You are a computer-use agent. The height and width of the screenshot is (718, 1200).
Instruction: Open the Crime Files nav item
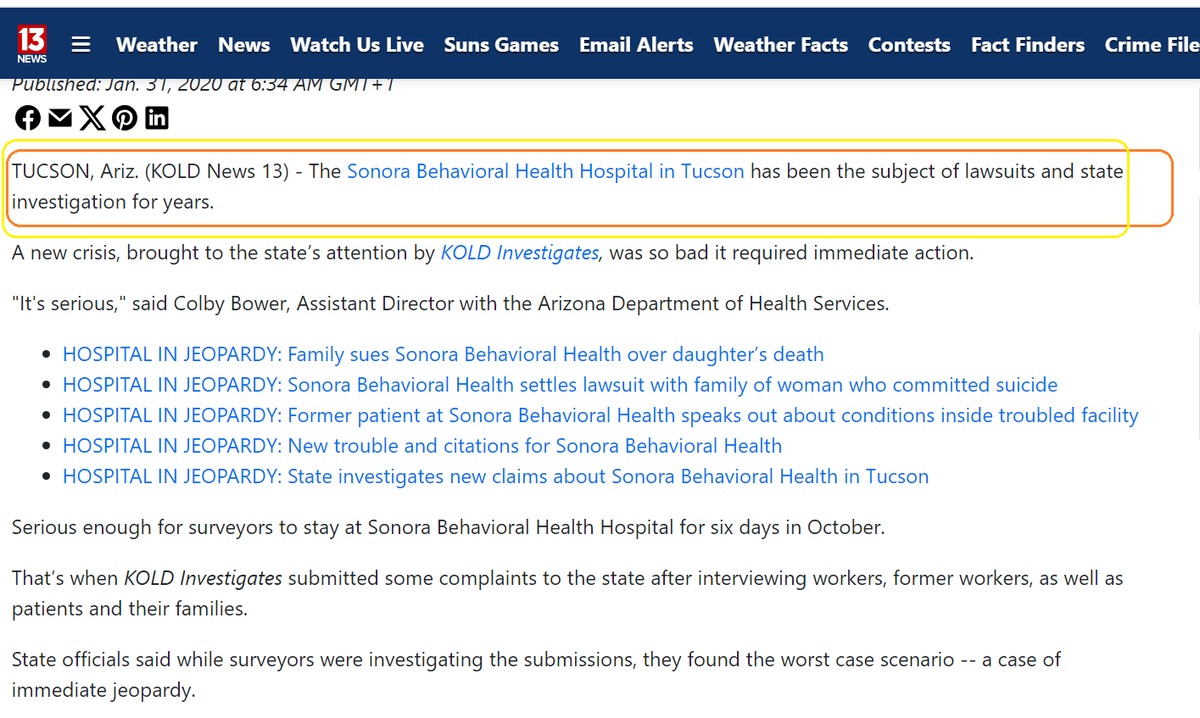[x=1152, y=45]
